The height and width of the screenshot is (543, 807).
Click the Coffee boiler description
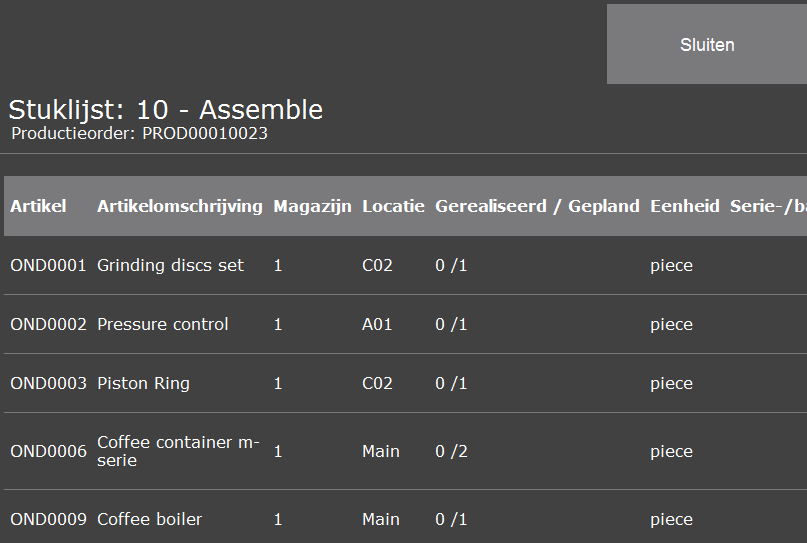[149, 519]
